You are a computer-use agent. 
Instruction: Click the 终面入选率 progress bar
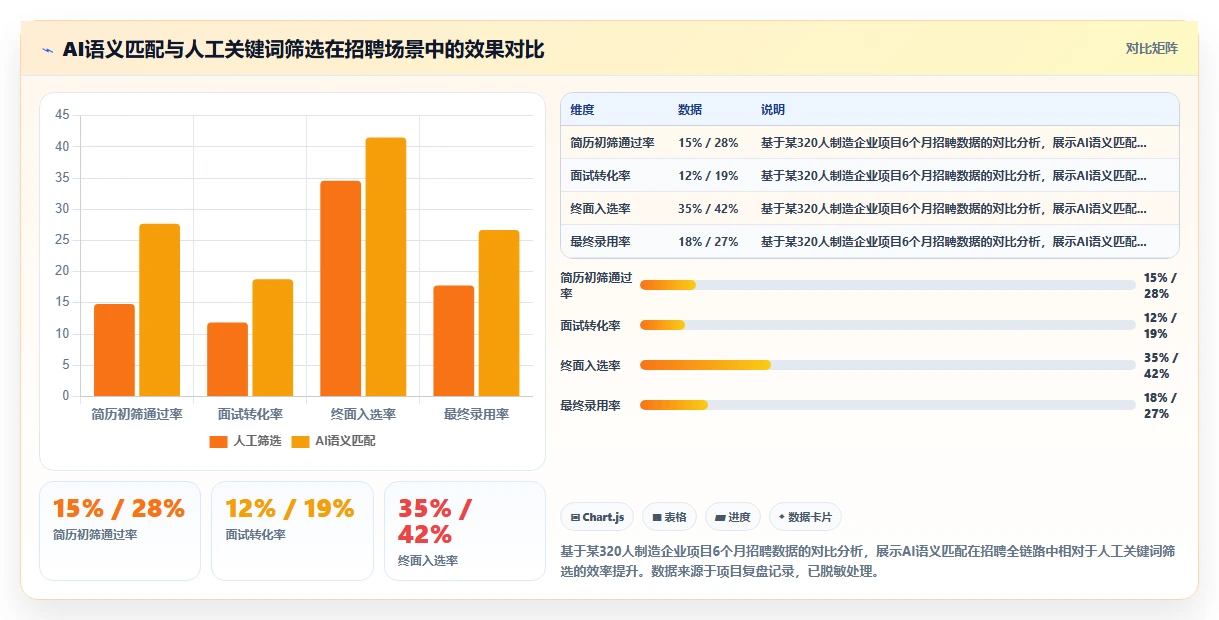click(x=888, y=365)
